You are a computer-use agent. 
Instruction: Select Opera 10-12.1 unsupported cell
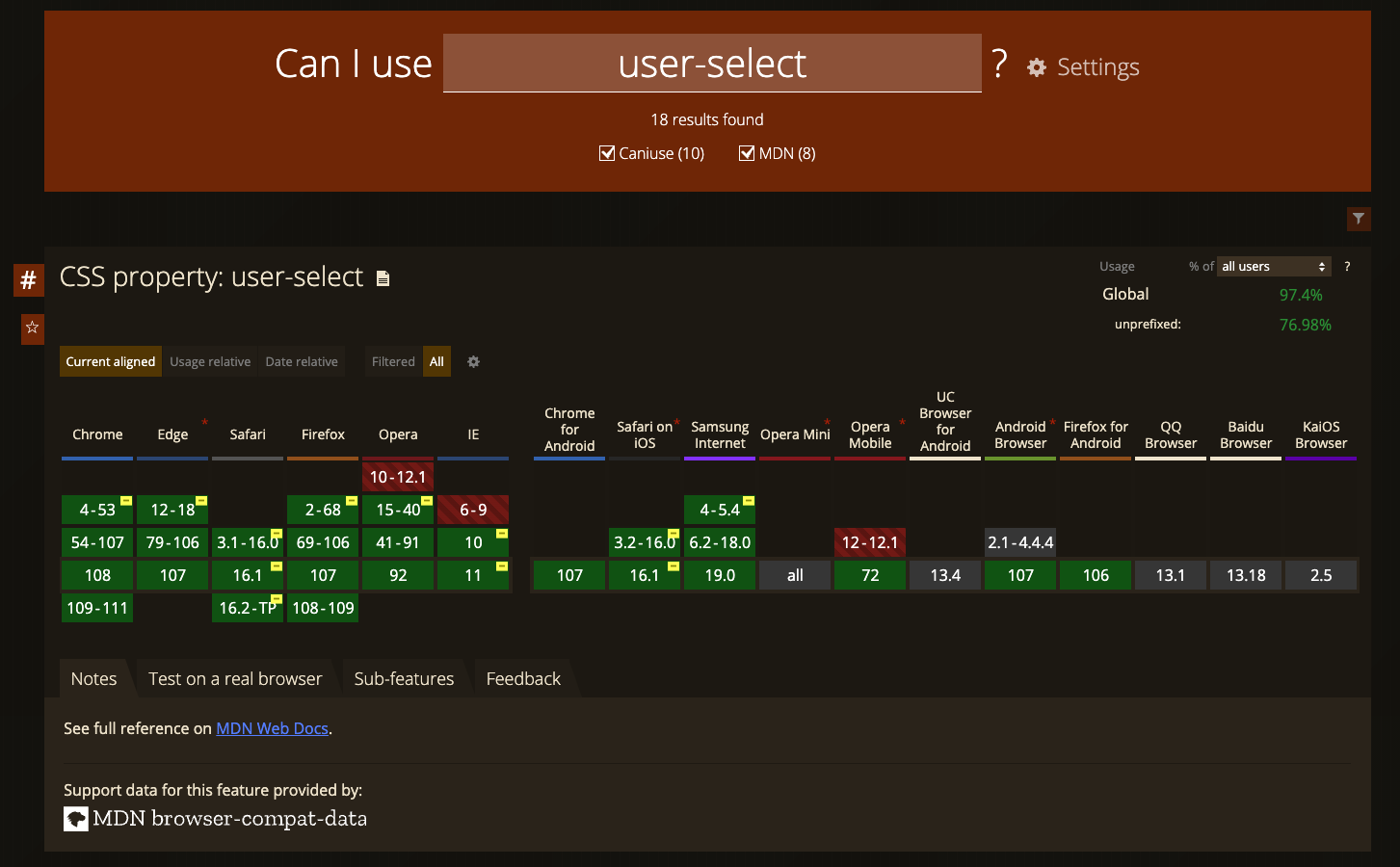point(398,477)
